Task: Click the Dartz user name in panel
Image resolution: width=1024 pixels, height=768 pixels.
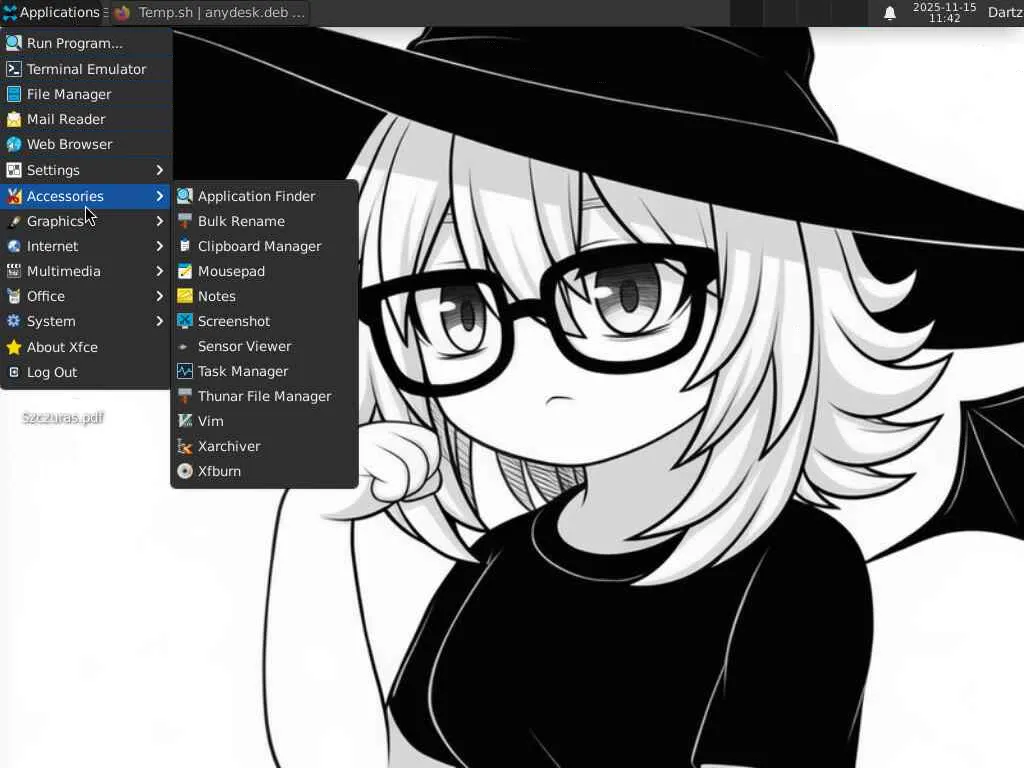Action: (1005, 12)
